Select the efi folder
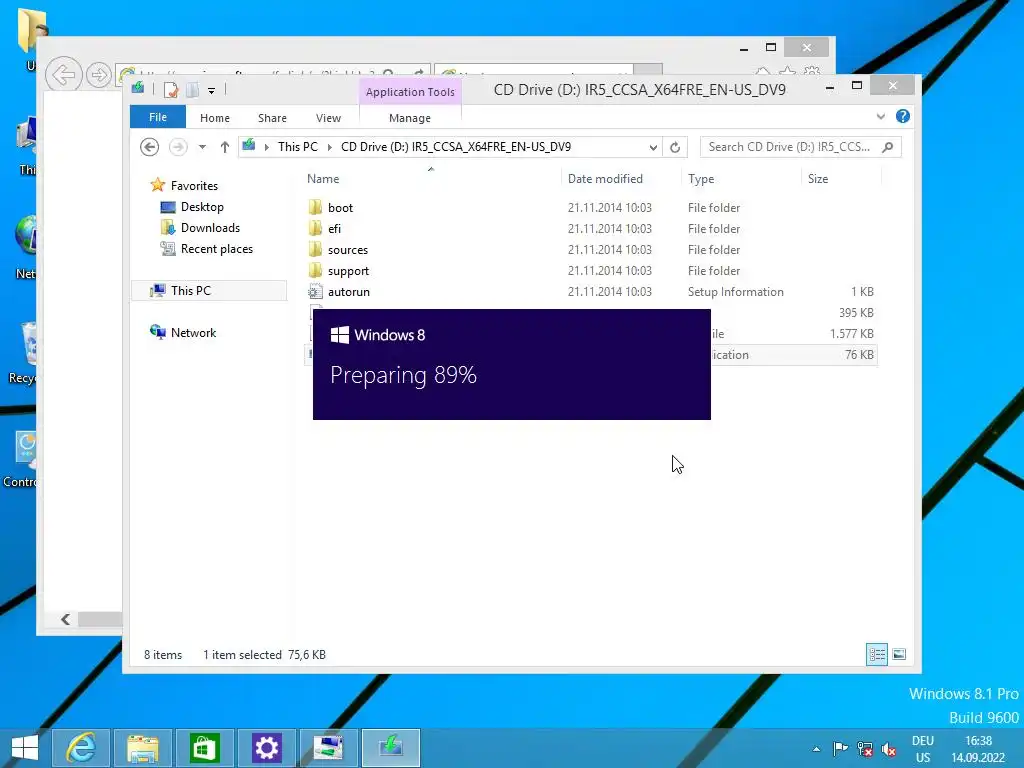This screenshot has height=768, width=1024. coord(334,229)
